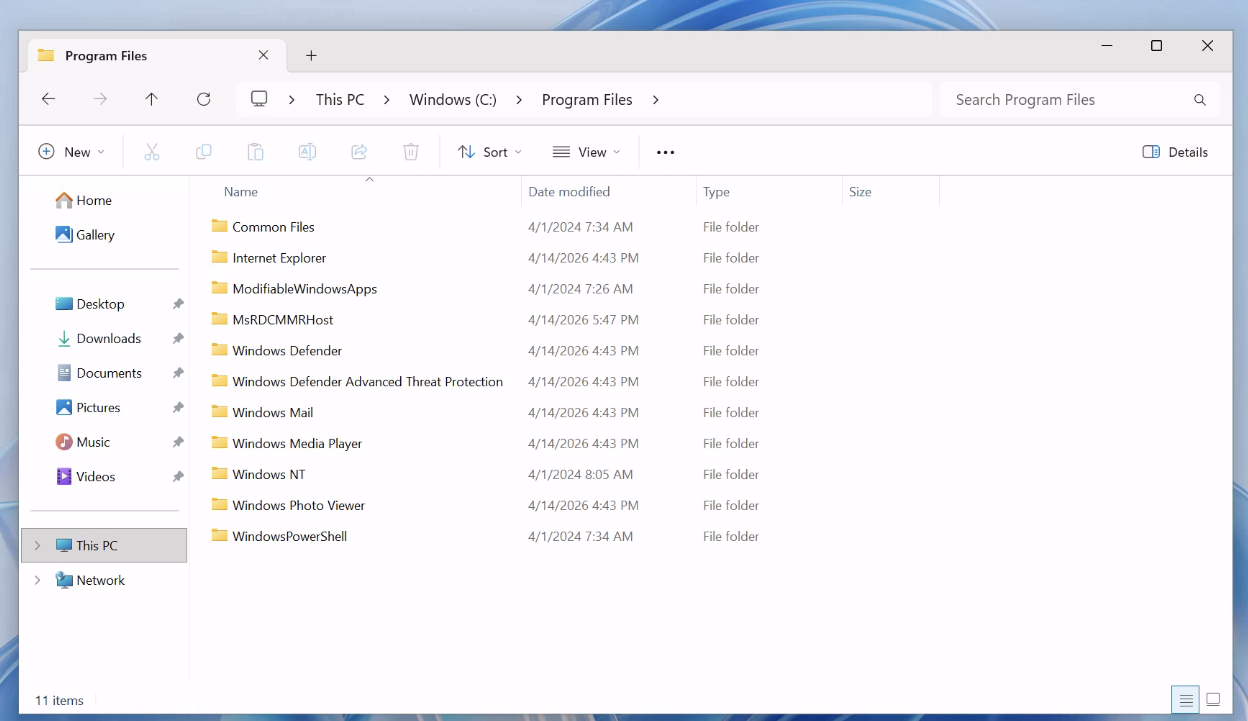Image resolution: width=1248 pixels, height=721 pixels.
Task: Toggle the Details pane
Action: pos(1175,152)
